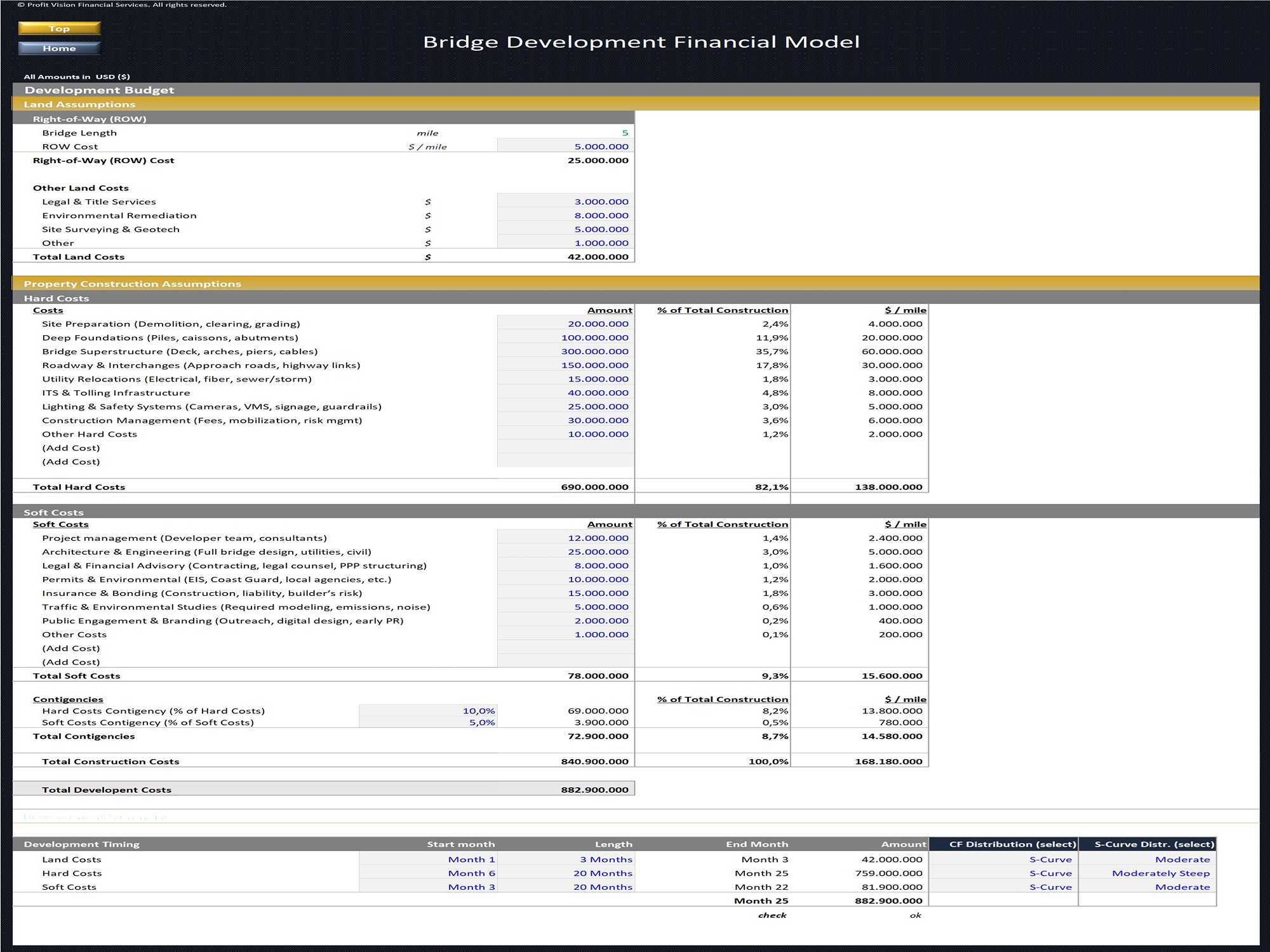The height and width of the screenshot is (952, 1270).
Task: Click the Home navigation button
Action: tap(59, 48)
